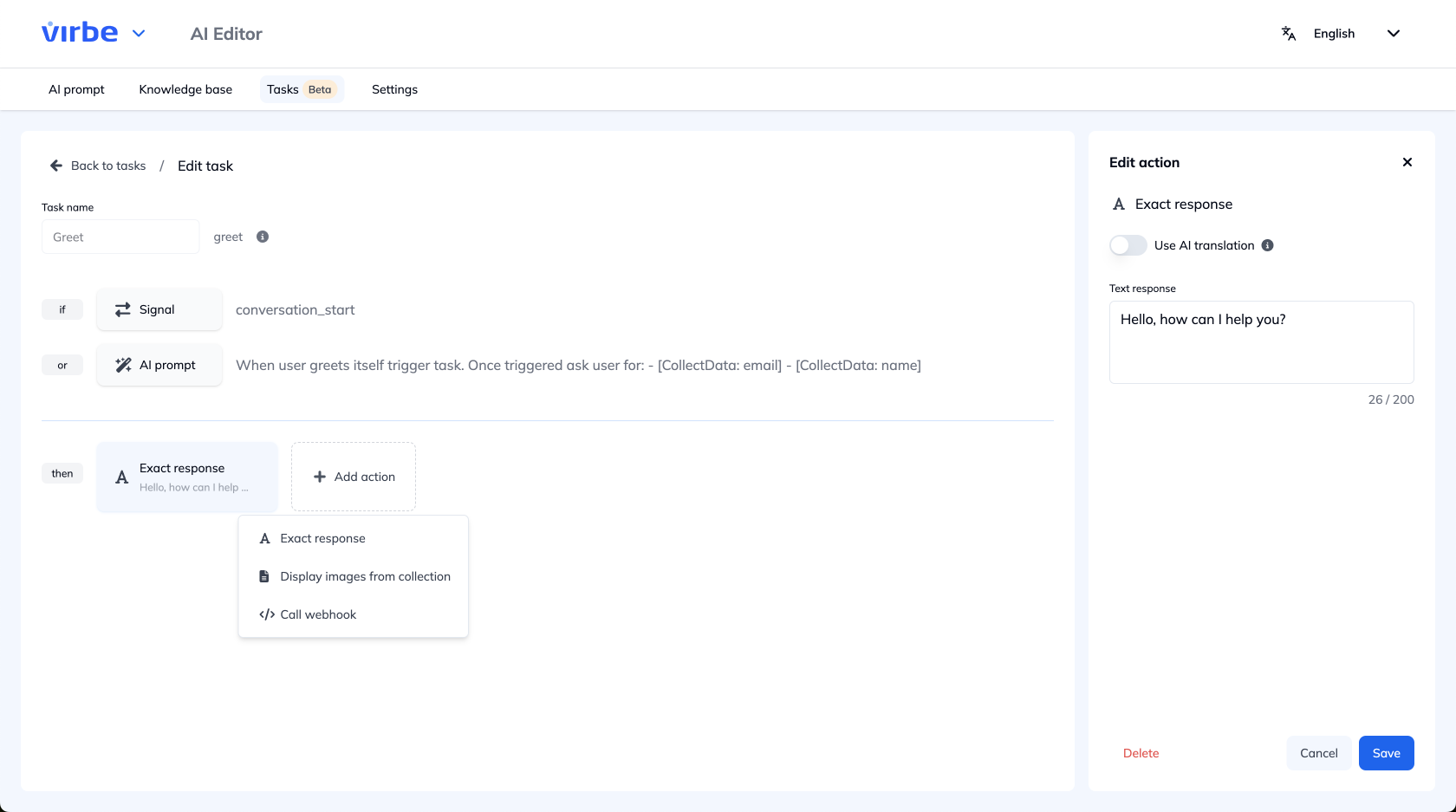This screenshot has height=812, width=1456.
Task: Expand the virbe workspace dropdown chevron
Action: pos(139,34)
